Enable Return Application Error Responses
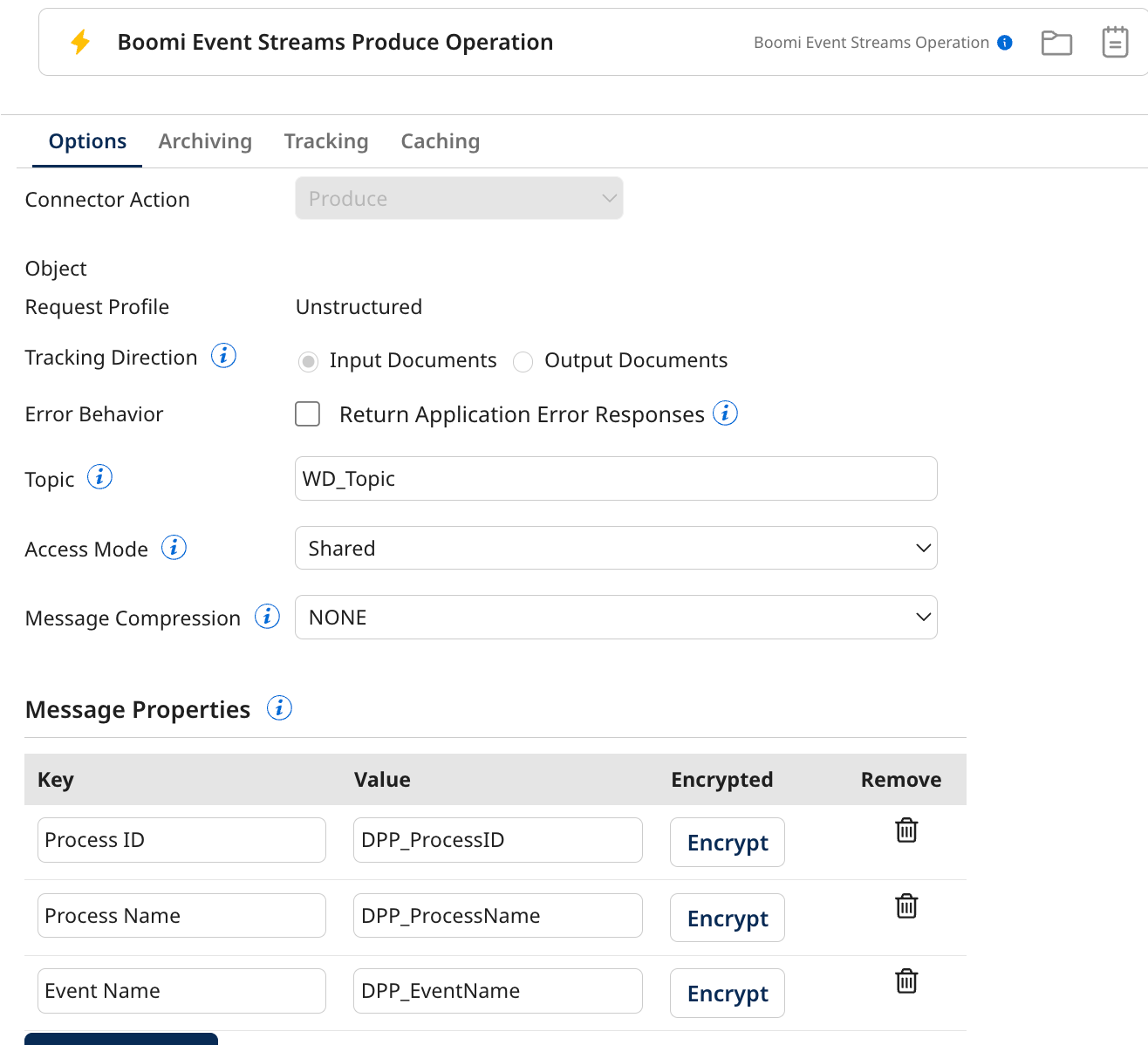1148x1045 pixels. [x=307, y=413]
